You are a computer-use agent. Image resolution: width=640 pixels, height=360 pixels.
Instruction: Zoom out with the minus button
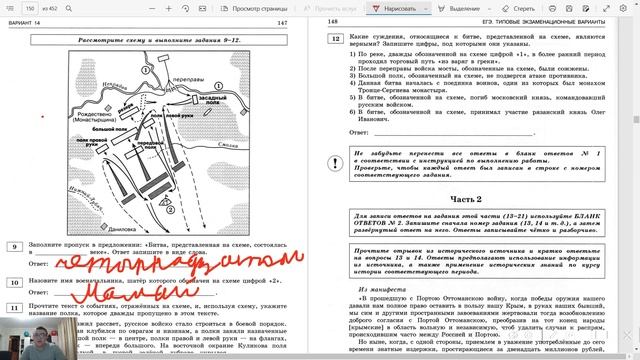coord(152,8)
